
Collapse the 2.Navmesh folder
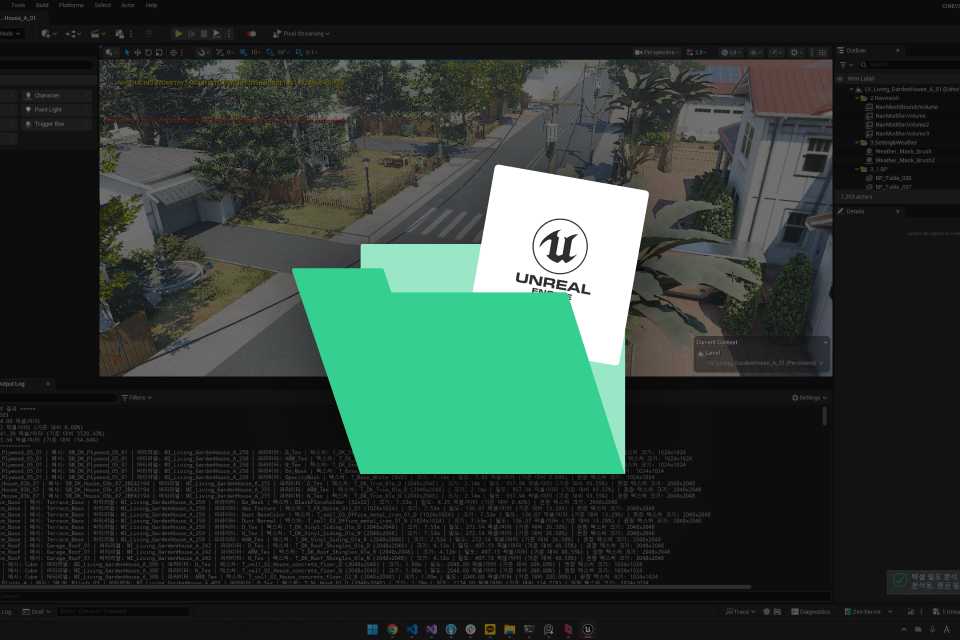click(857, 98)
